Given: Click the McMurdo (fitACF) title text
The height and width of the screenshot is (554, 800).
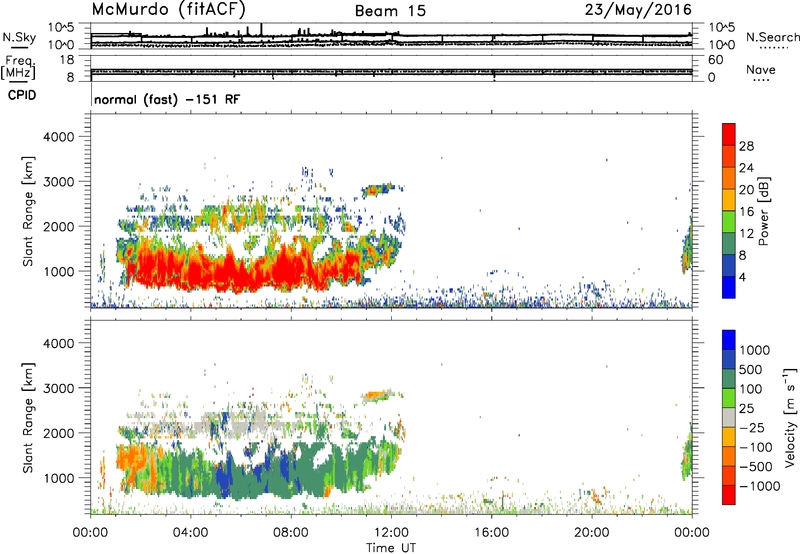Looking at the screenshot, I should coord(169,9).
